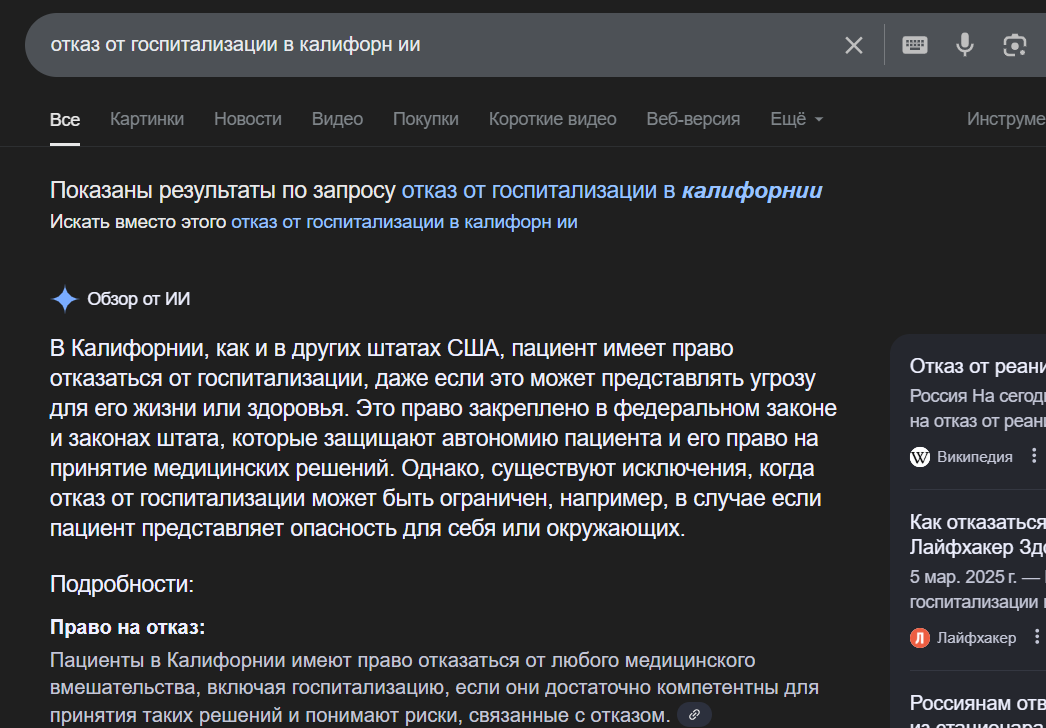The width and height of the screenshot is (1046, 728).
Task: Search instead for original misspelled query
Action: point(404,222)
